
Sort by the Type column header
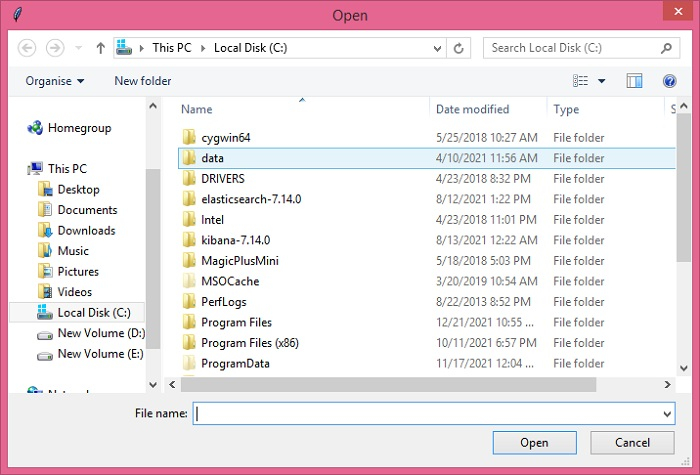click(566, 109)
